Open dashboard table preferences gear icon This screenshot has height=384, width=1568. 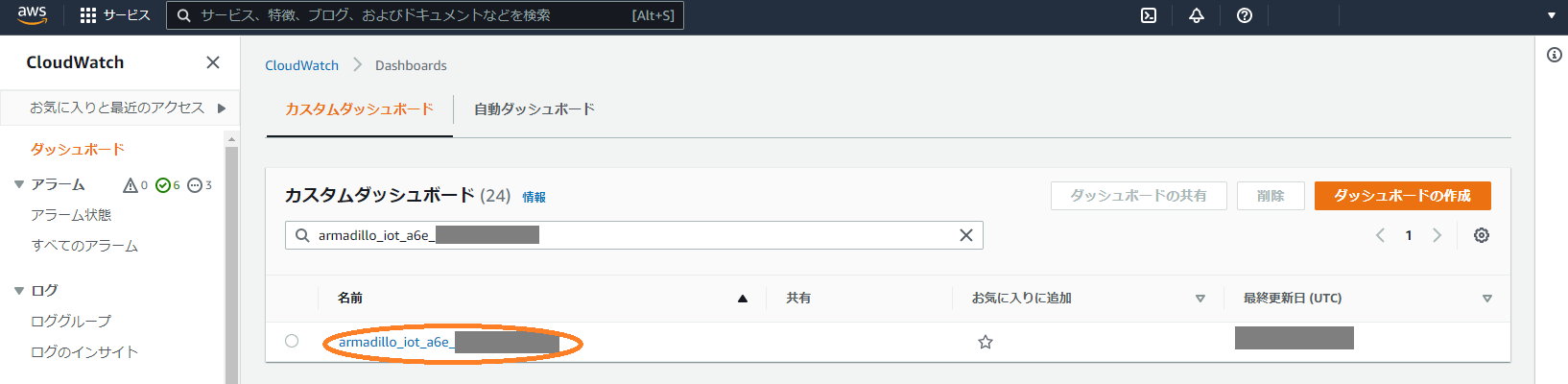pyautogui.click(x=1482, y=235)
